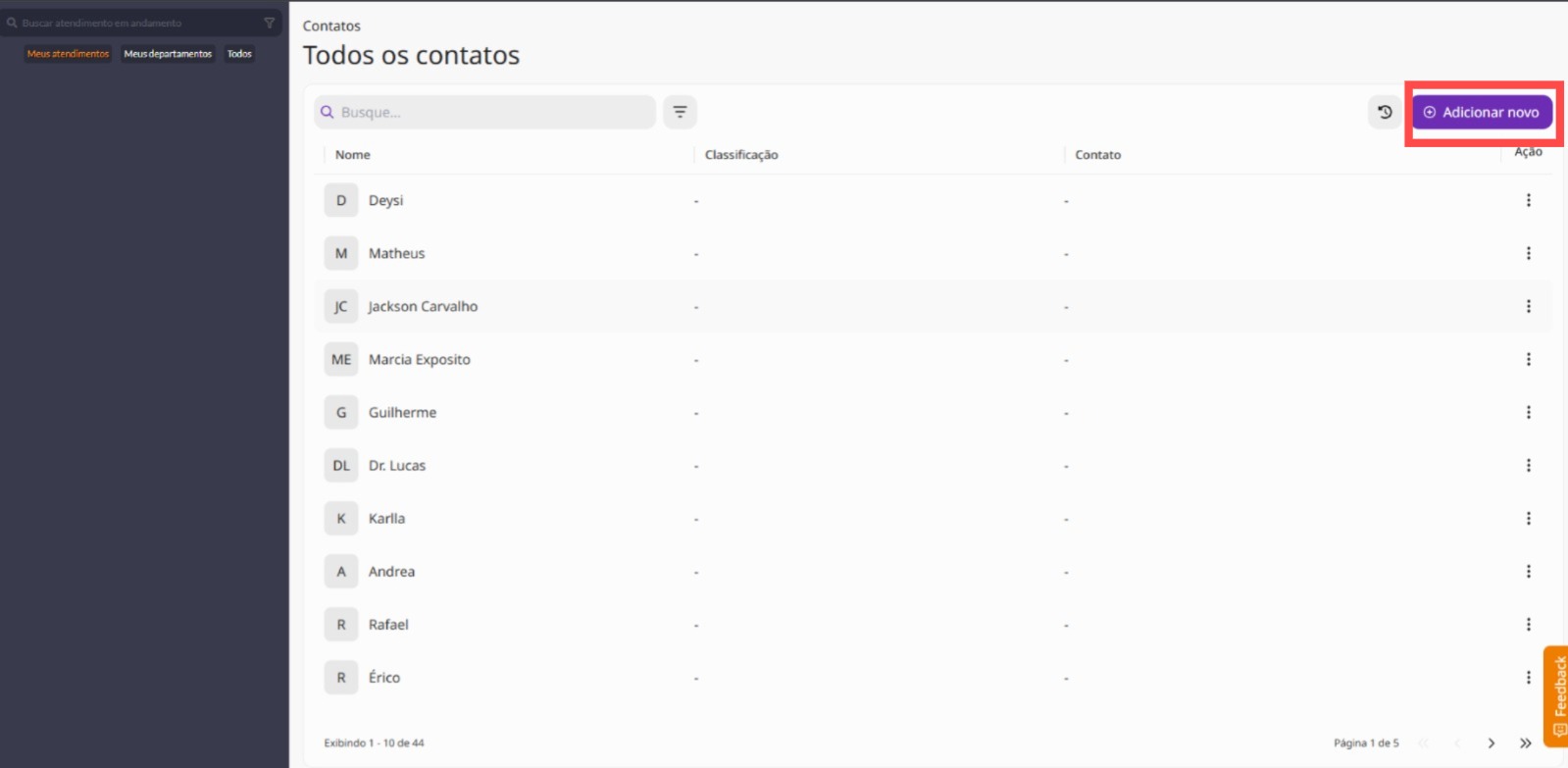The width and height of the screenshot is (1568, 768).
Task: Click the Exibindo 1 - 10 de 44 text
Action: (374, 743)
